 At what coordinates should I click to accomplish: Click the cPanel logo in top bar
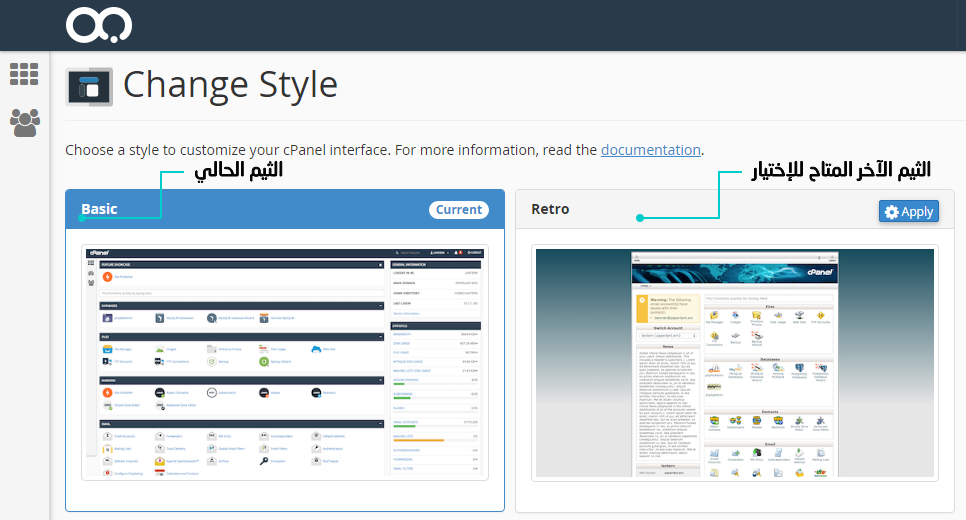pyautogui.click(x=99, y=25)
